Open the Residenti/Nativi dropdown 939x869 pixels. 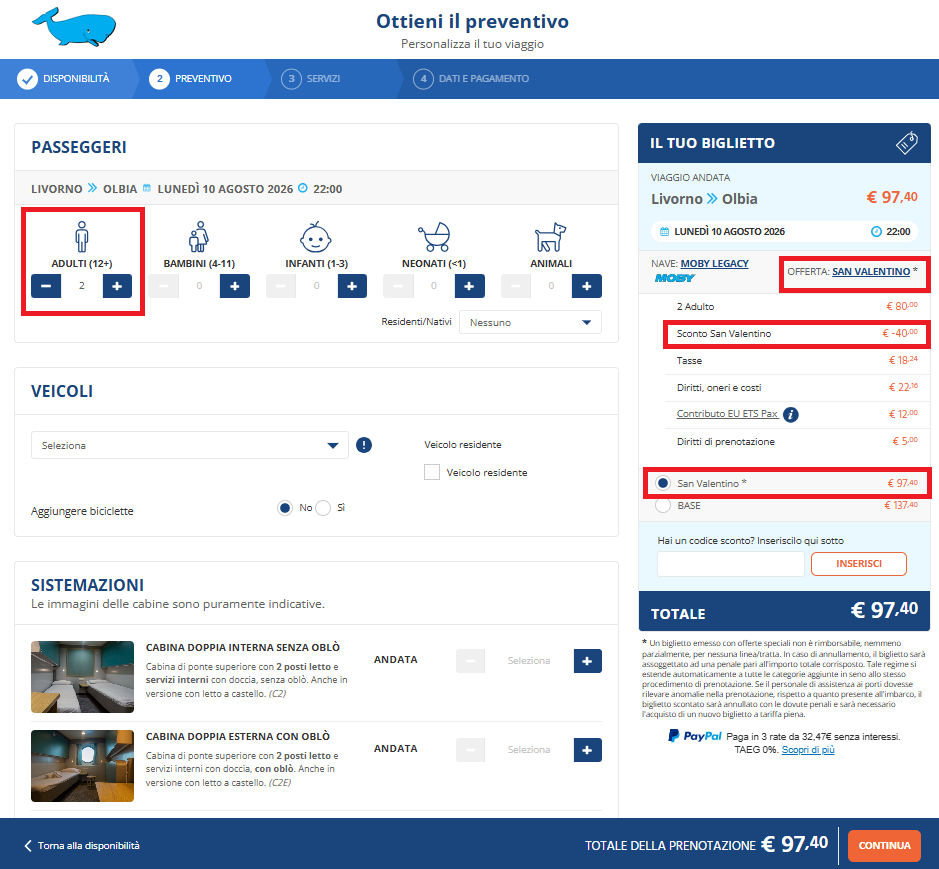click(530, 323)
